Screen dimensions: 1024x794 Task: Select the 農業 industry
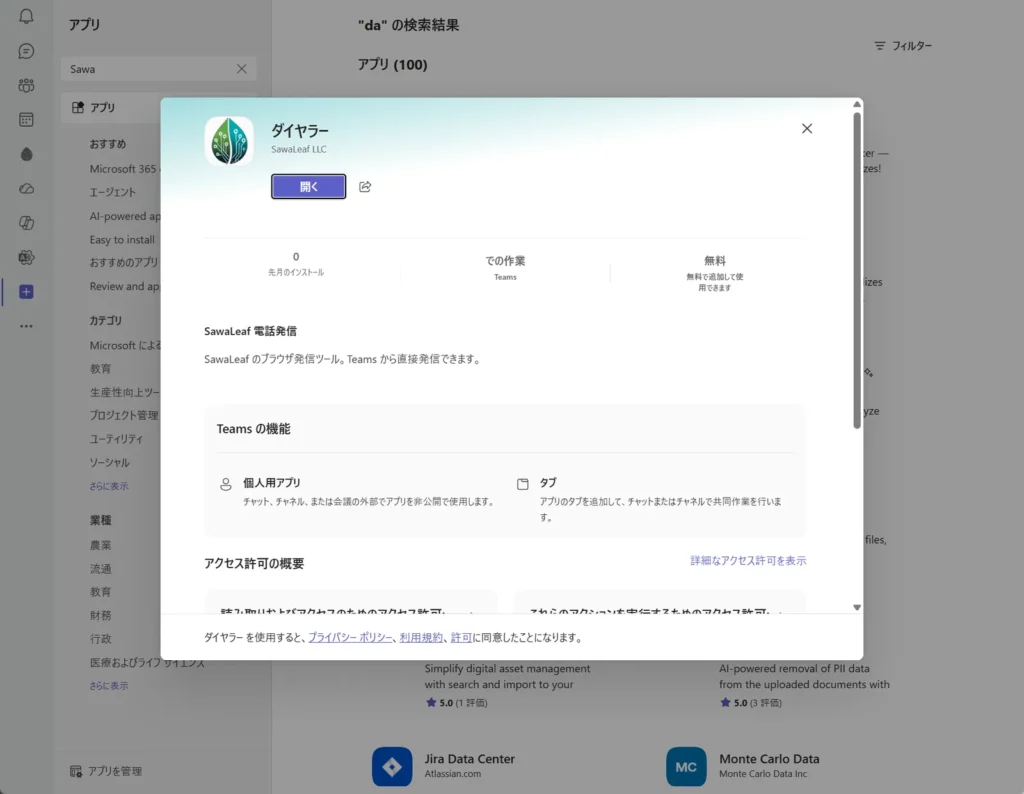tap(101, 545)
